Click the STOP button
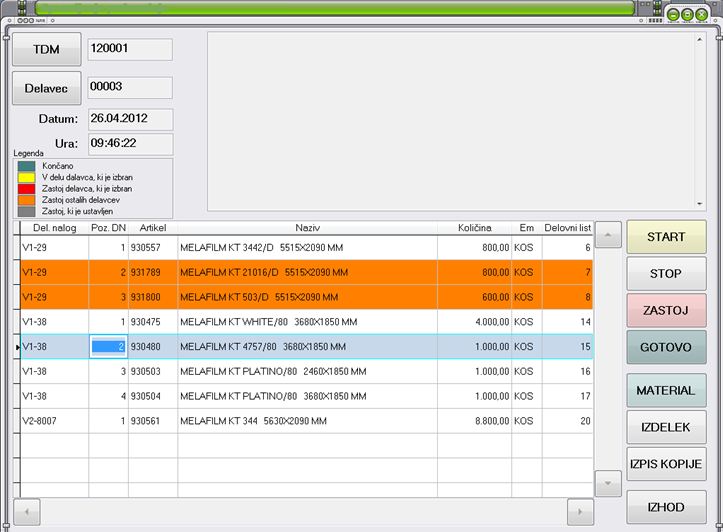Screen dimensions: 723x532 666,274
